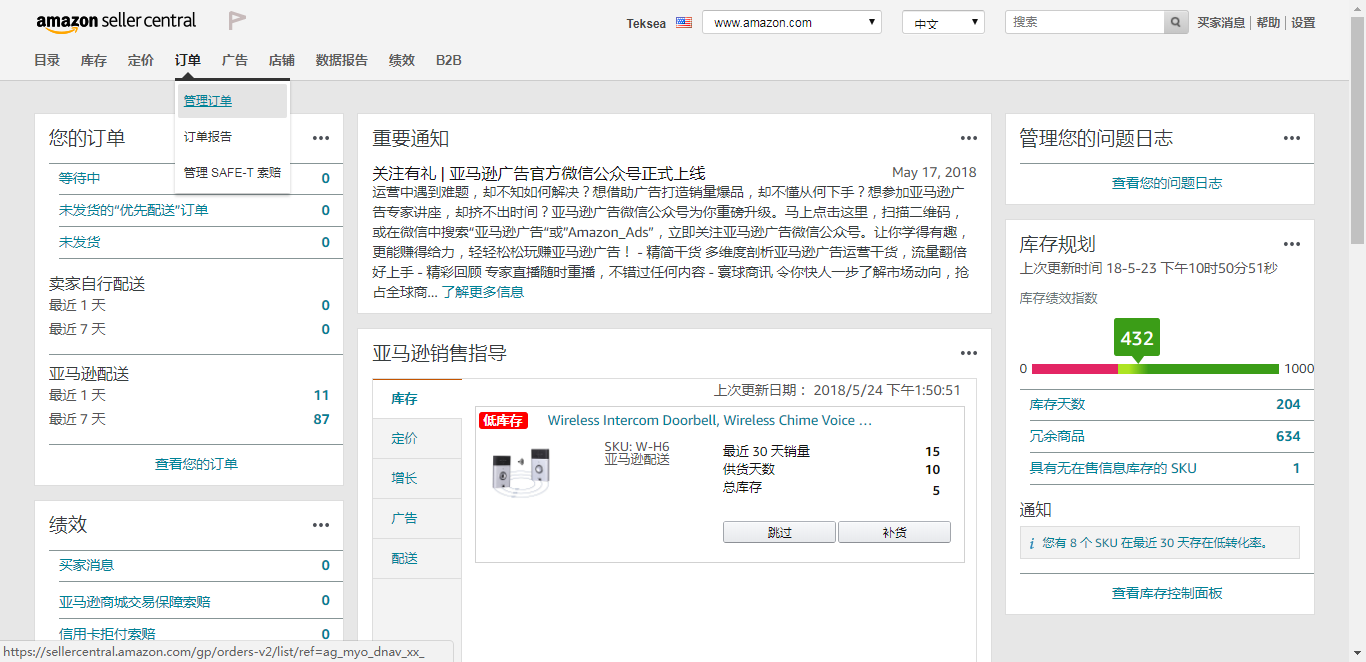Click the info icon in 通知 notice
Image resolution: width=1366 pixels, height=662 pixels.
(1031, 543)
